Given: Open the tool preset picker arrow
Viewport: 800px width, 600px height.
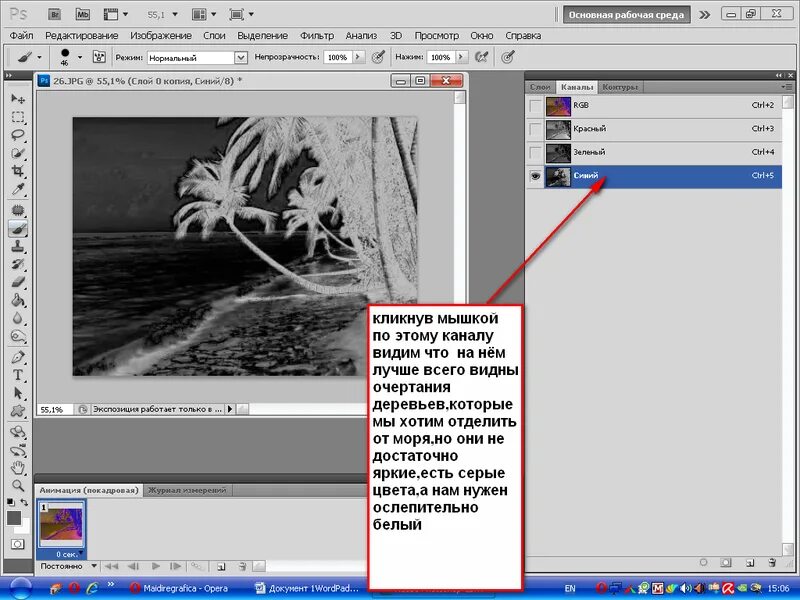Looking at the screenshot, I should [39, 57].
